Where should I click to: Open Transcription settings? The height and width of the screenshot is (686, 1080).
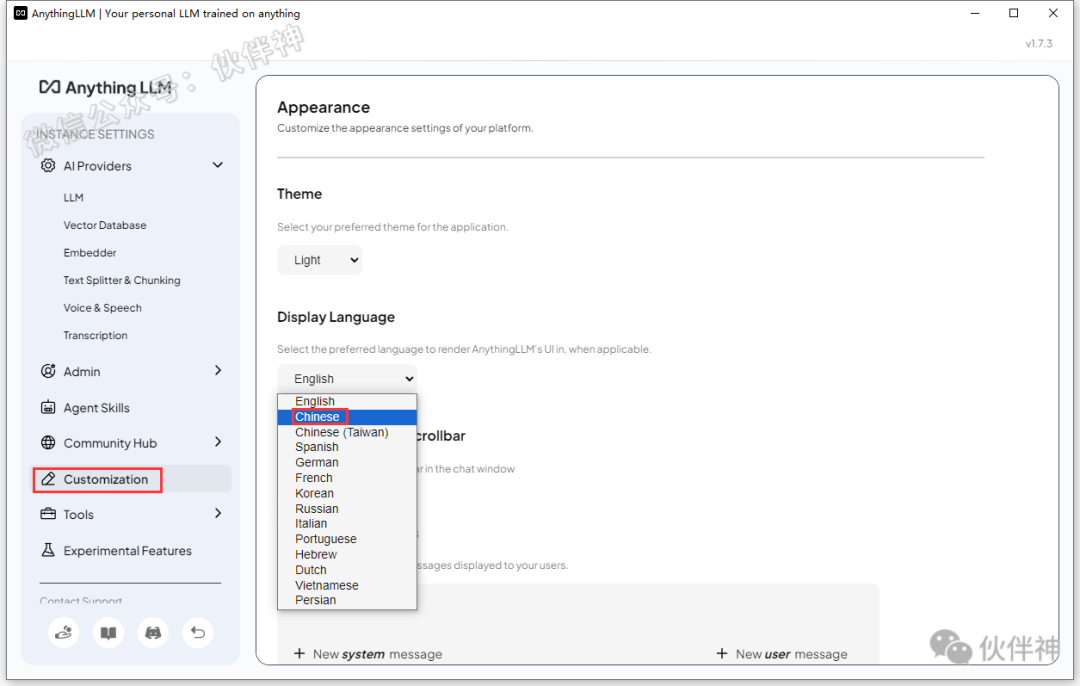95,335
